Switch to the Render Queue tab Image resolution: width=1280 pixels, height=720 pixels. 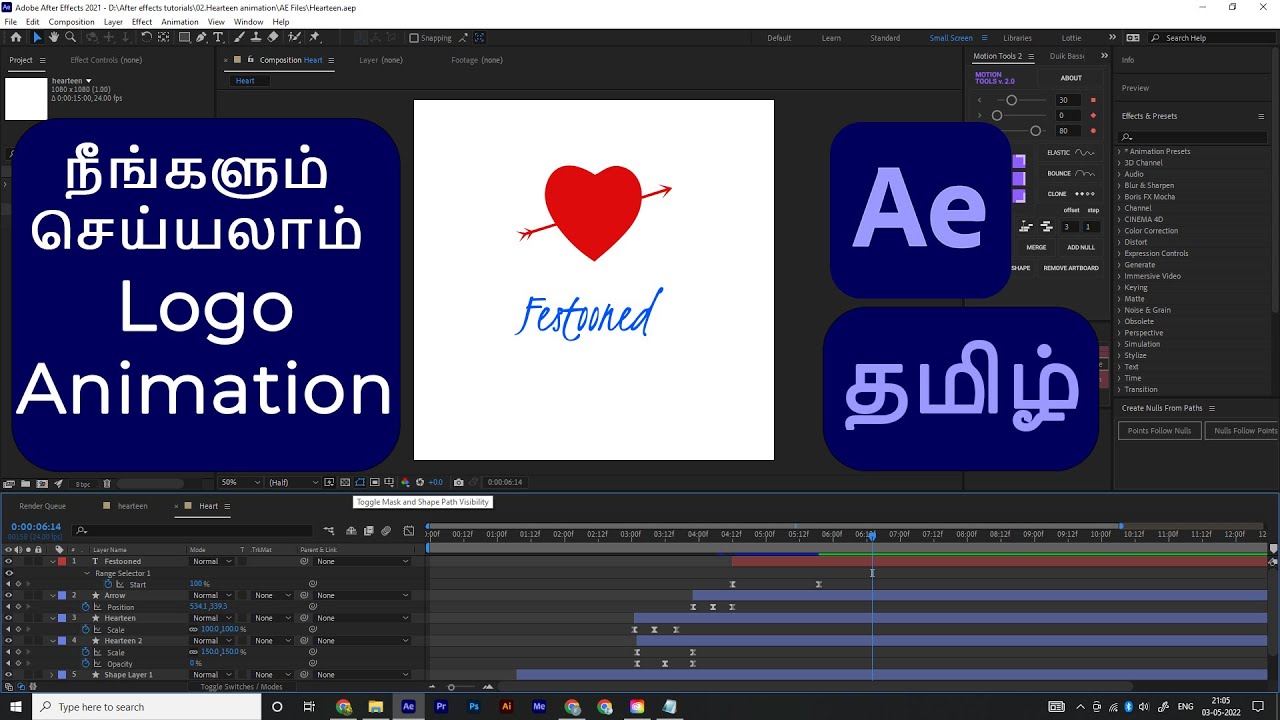coord(42,506)
